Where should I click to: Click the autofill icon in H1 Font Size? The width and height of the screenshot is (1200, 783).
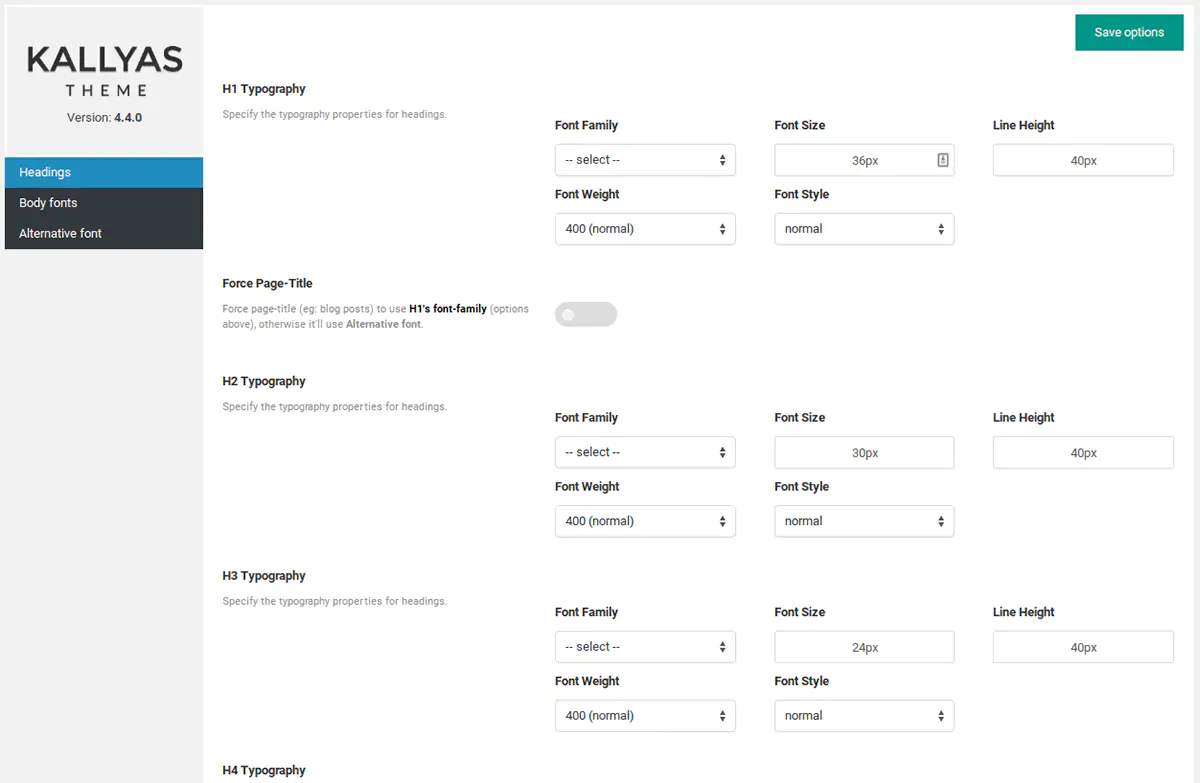click(942, 160)
